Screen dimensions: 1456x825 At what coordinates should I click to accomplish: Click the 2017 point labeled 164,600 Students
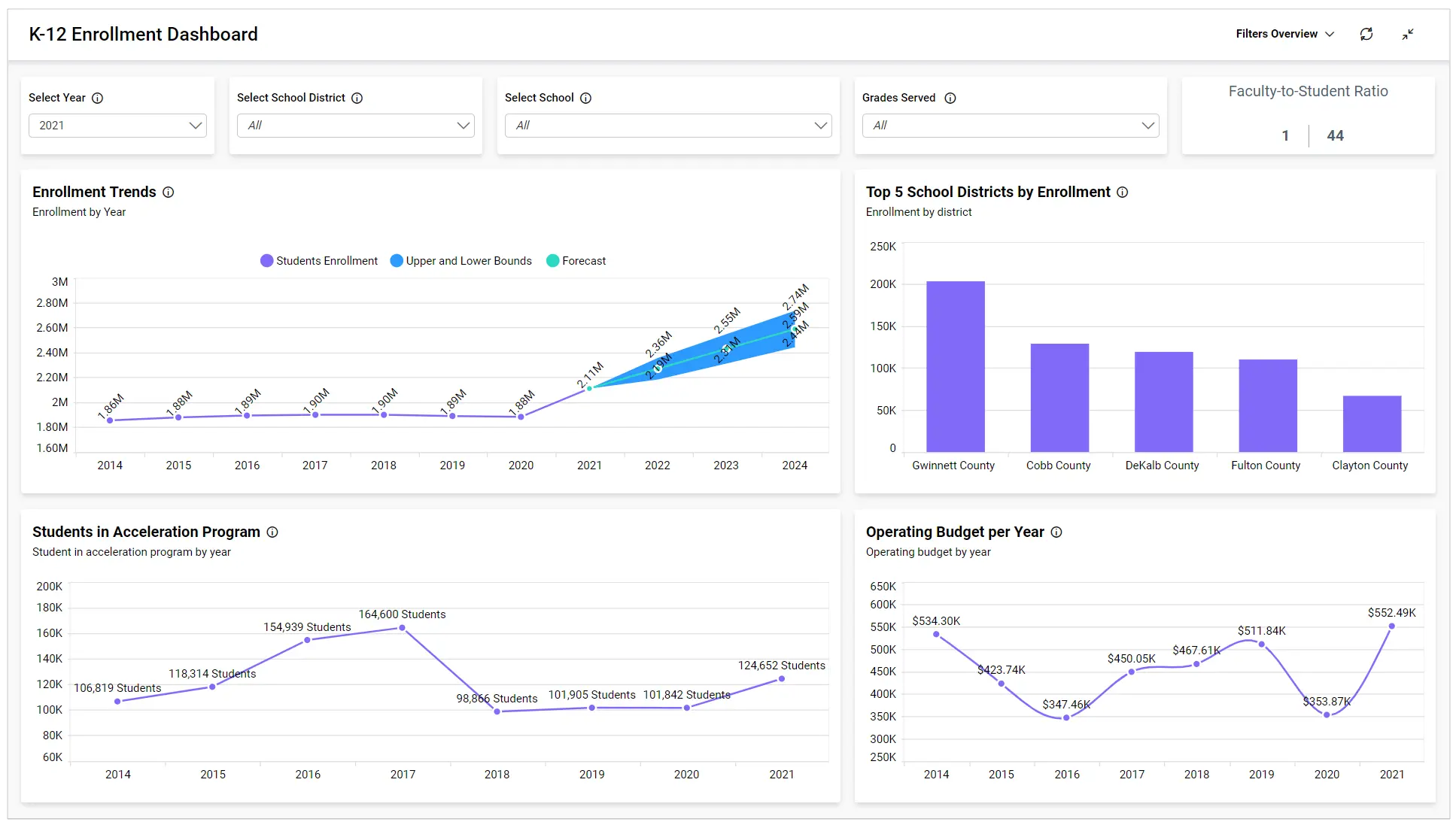[x=403, y=627]
